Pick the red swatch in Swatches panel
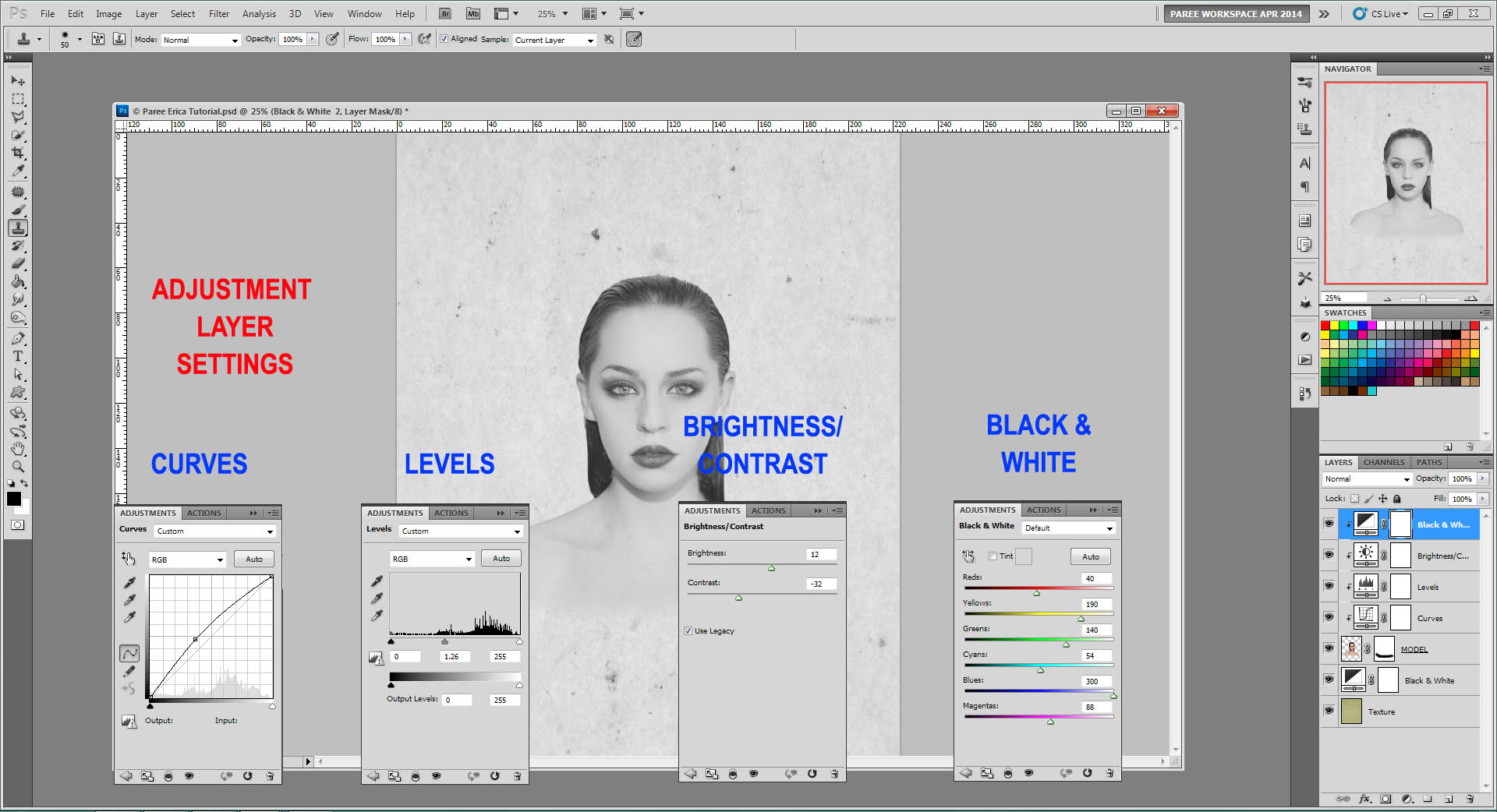1497x812 pixels. point(1325,326)
